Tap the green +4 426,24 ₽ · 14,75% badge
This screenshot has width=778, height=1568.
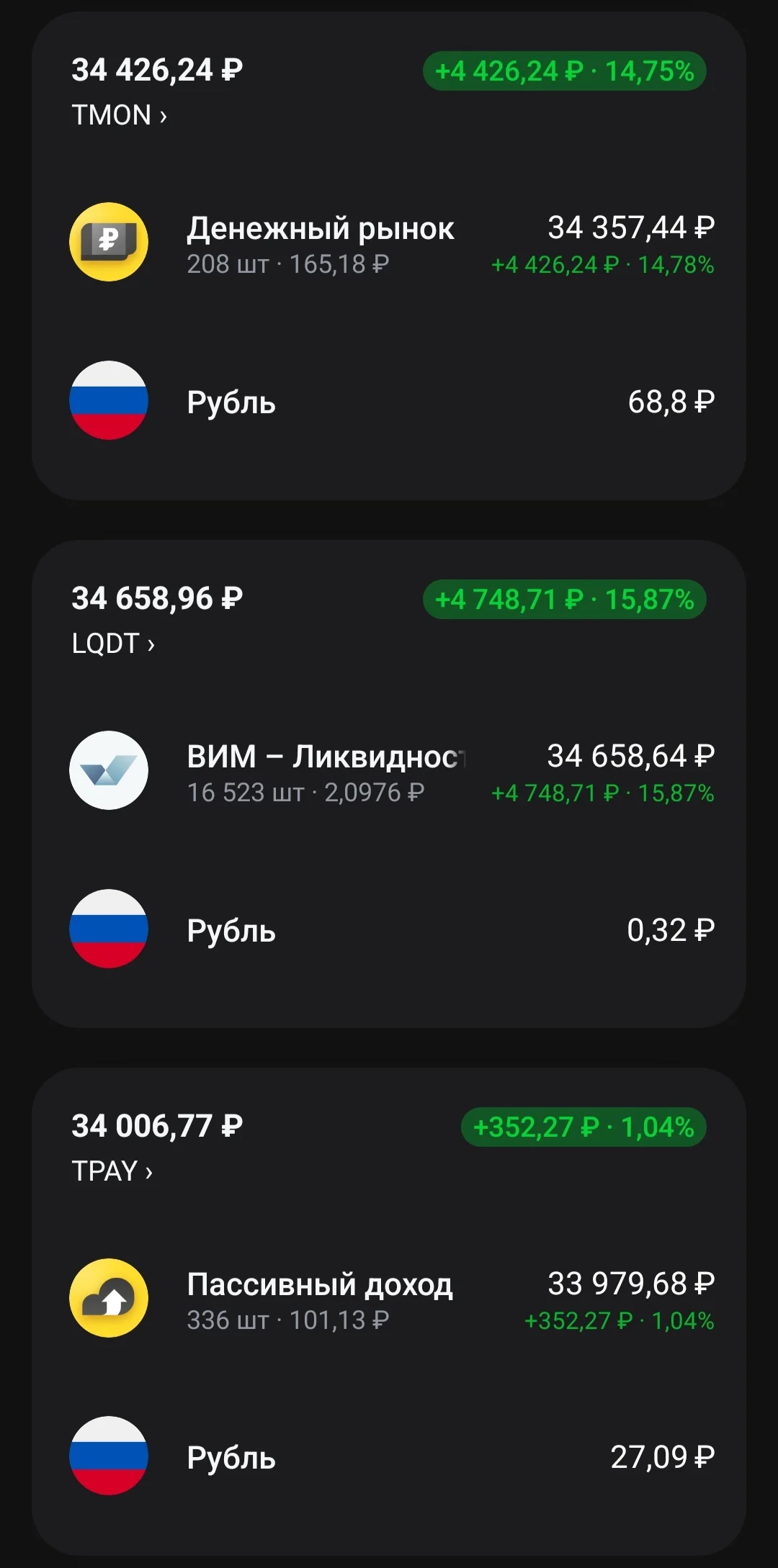click(564, 71)
